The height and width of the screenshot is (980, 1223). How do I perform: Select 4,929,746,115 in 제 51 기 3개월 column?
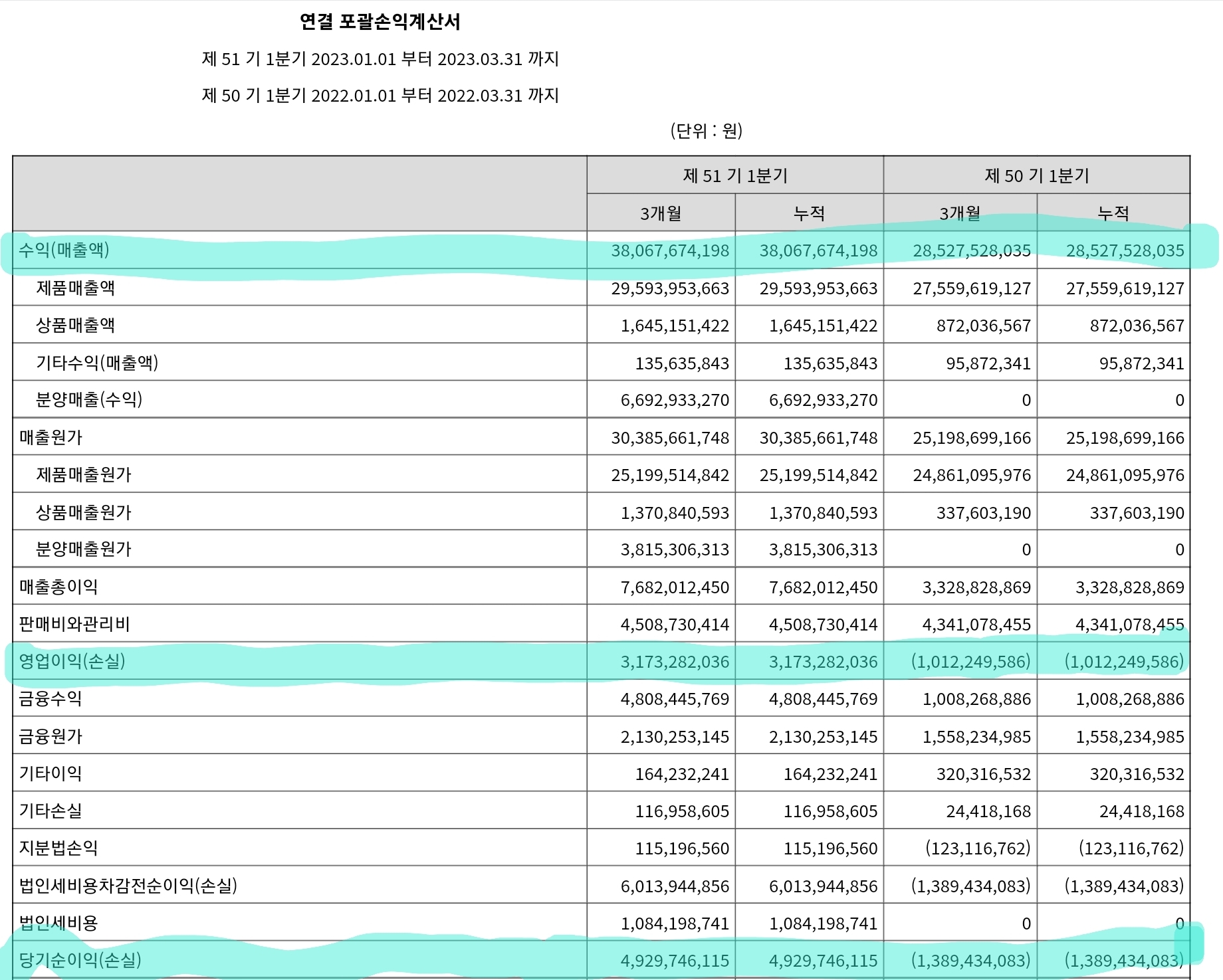675,961
